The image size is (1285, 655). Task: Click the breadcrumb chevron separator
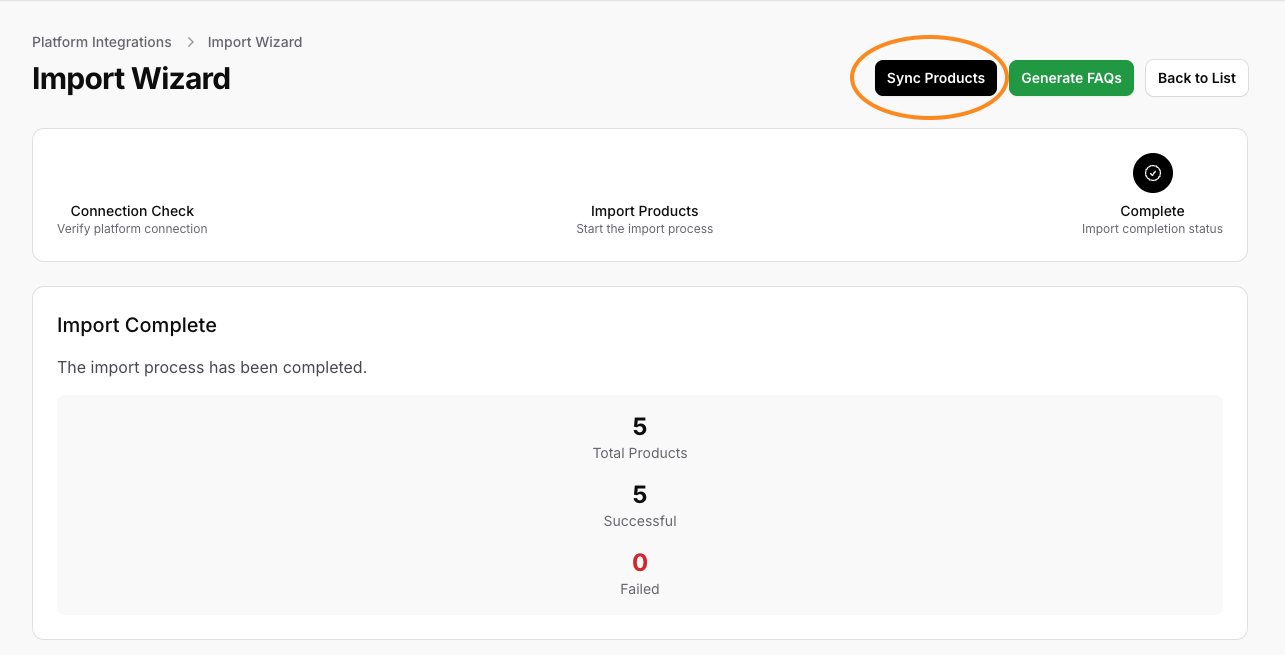tap(190, 42)
